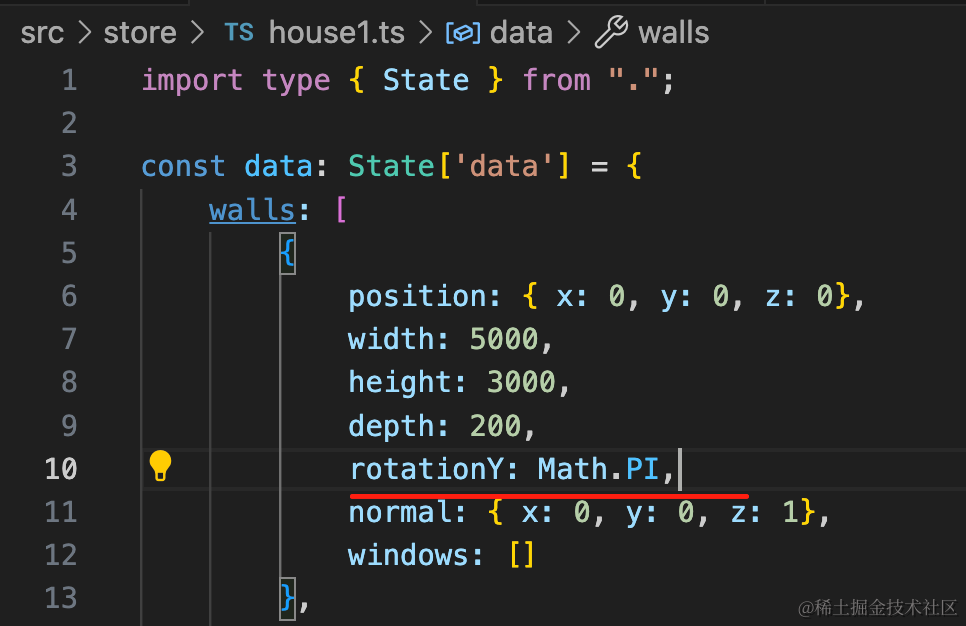
Task: Click line number 6 in the gutter
Action: 70,296
